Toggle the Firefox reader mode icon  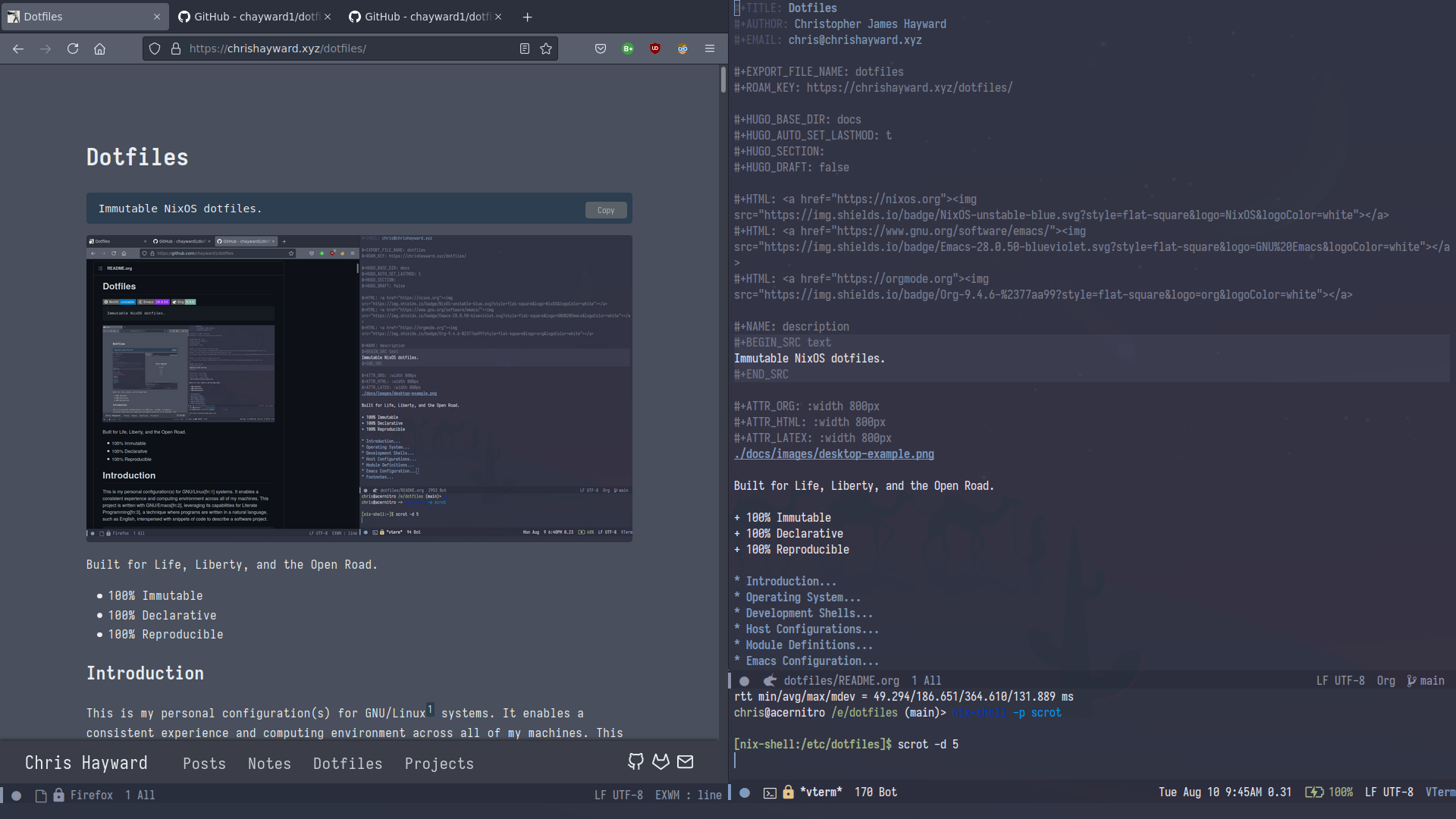(524, 48)
